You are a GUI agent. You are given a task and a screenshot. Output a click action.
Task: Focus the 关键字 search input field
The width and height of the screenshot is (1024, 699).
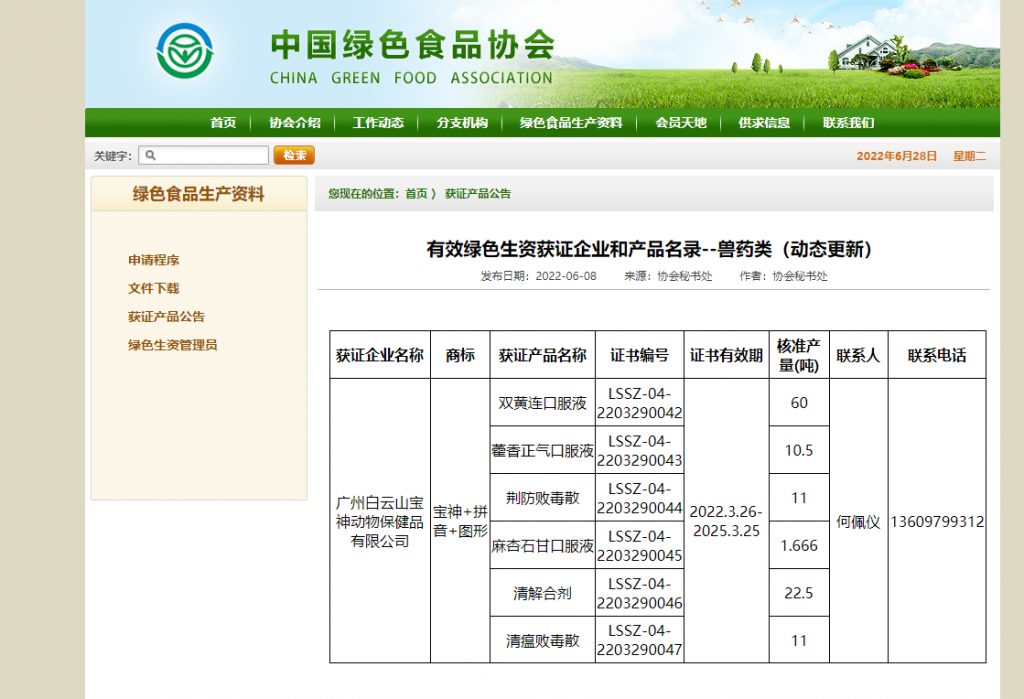pos(204,155)
